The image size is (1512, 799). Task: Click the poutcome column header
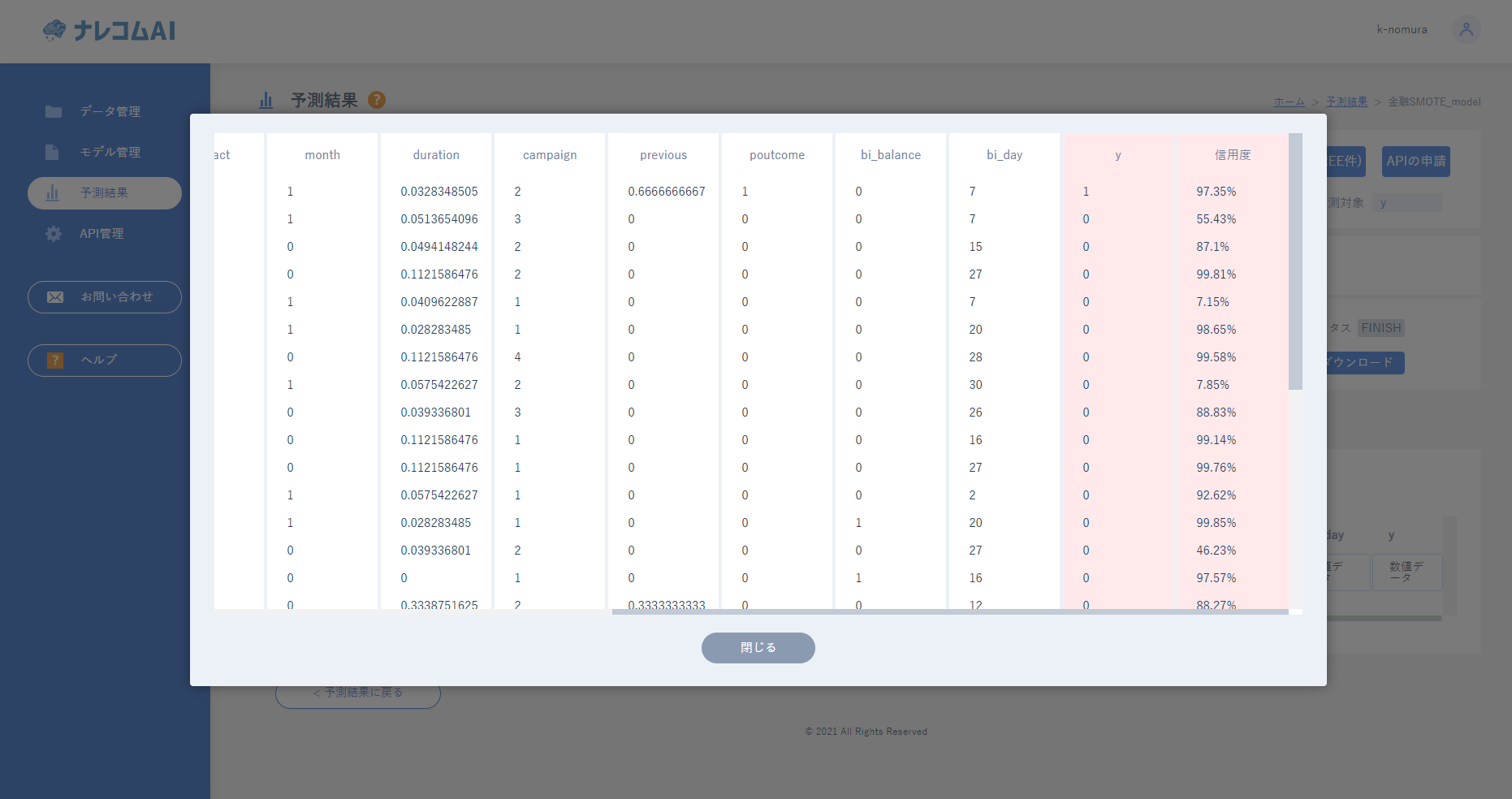click(777, 155)
